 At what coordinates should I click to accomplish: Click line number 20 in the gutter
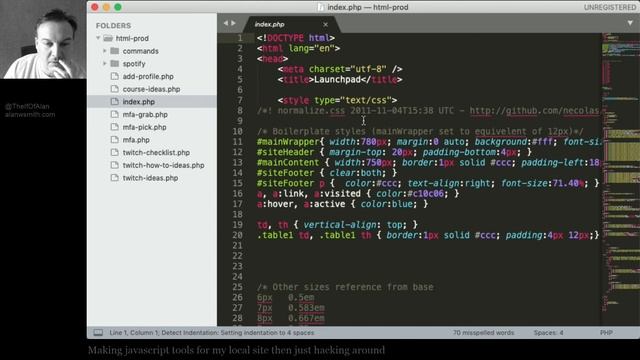click(238, 235)
